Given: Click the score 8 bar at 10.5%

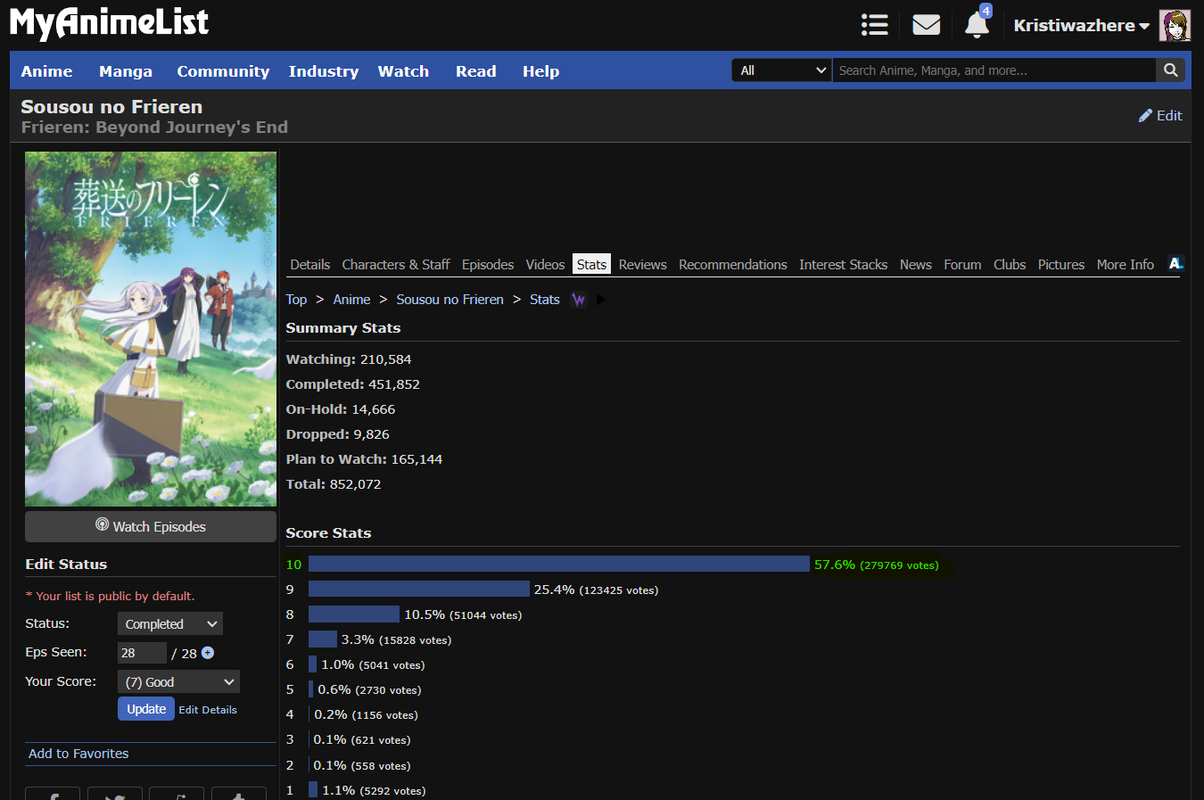Looking at the screenshot, I should [354, 615].
